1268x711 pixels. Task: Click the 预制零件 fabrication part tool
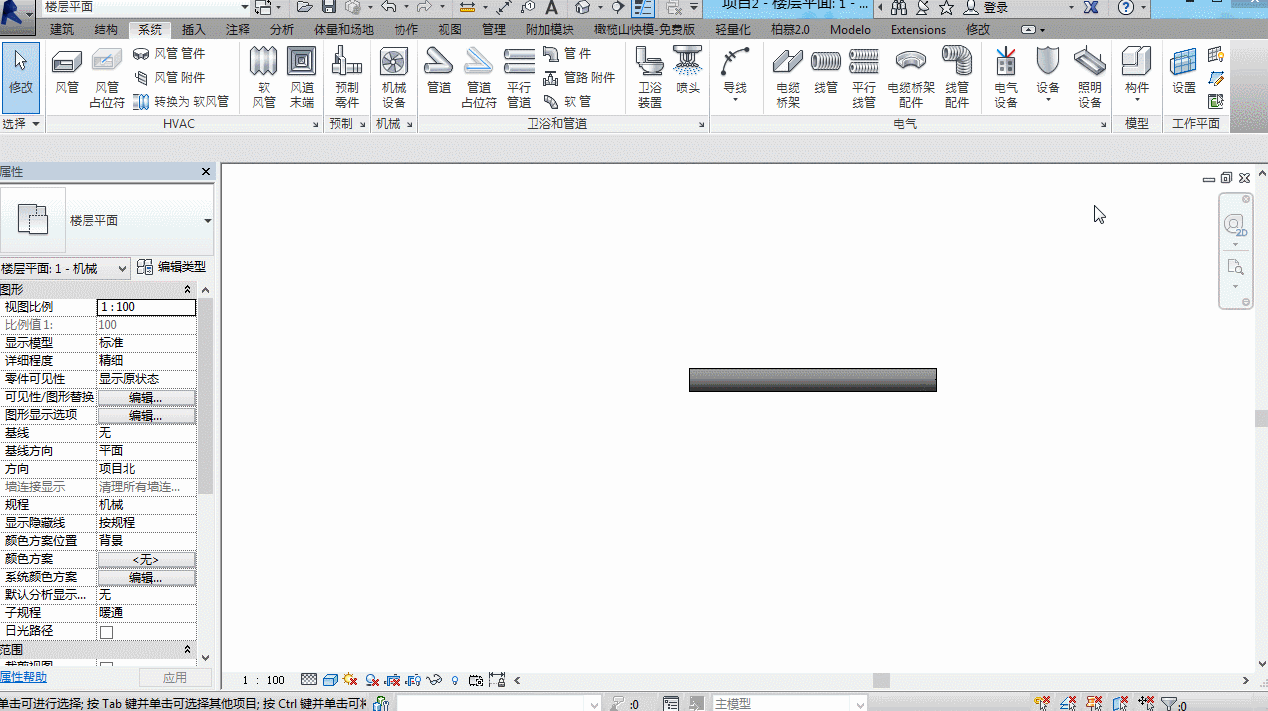pos(347,77)
